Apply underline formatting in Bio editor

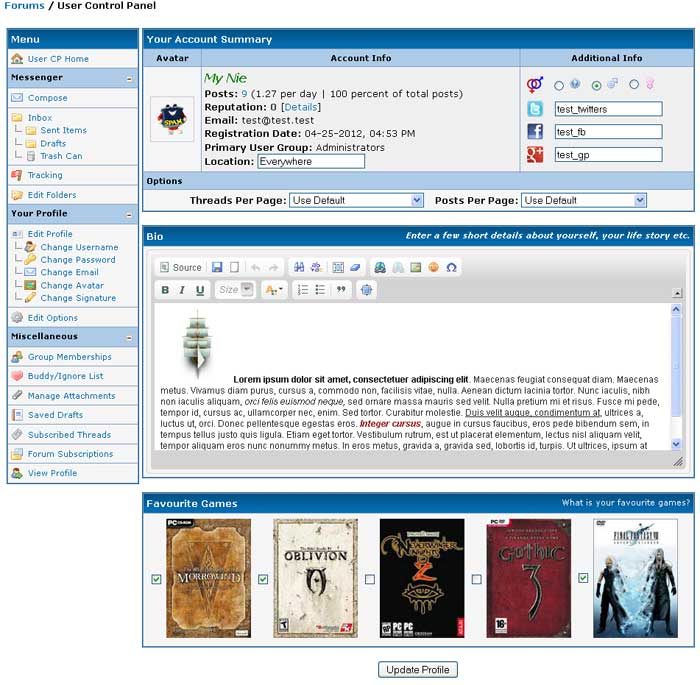[200, 290]
